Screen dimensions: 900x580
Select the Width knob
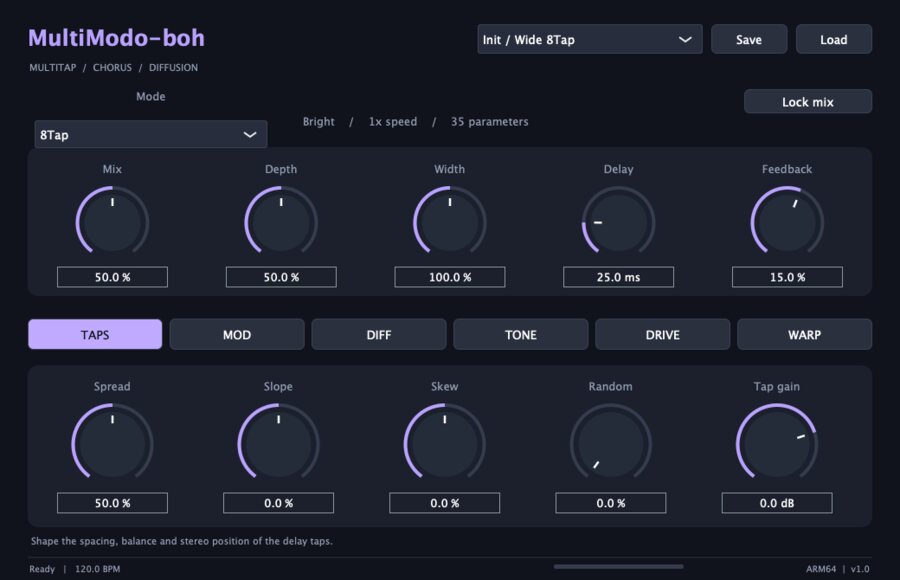coord(450,221)
